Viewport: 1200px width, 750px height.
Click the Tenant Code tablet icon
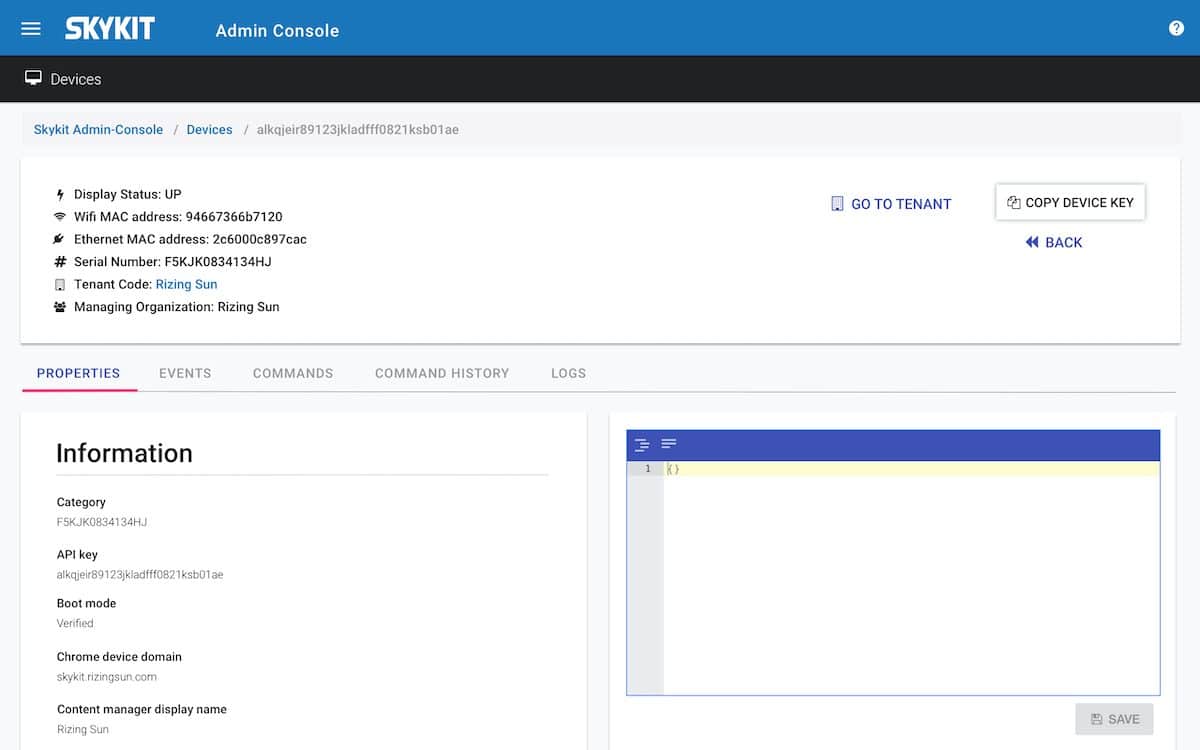coord(60,285)
